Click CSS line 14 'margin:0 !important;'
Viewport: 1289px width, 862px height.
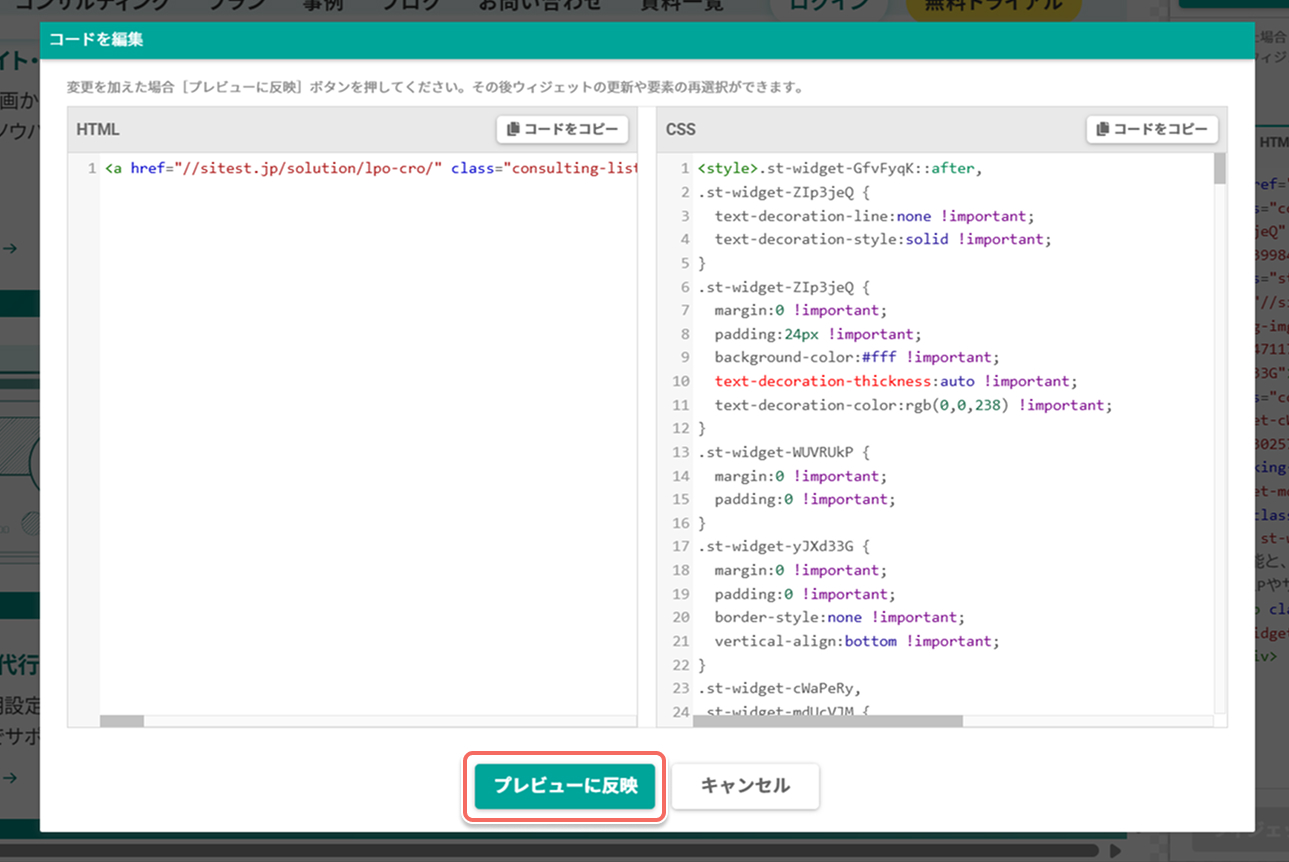pos(800,476)
